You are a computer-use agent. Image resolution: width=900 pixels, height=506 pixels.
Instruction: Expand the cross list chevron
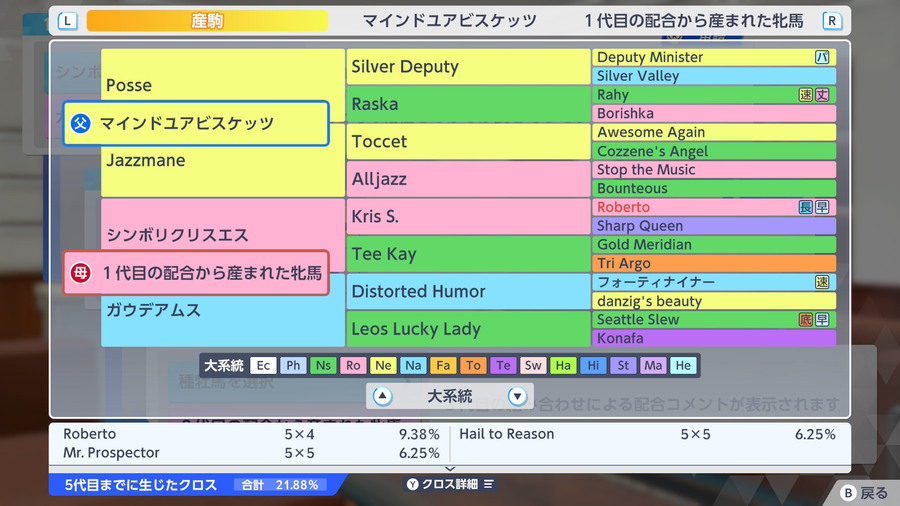(x=450, y=469)
